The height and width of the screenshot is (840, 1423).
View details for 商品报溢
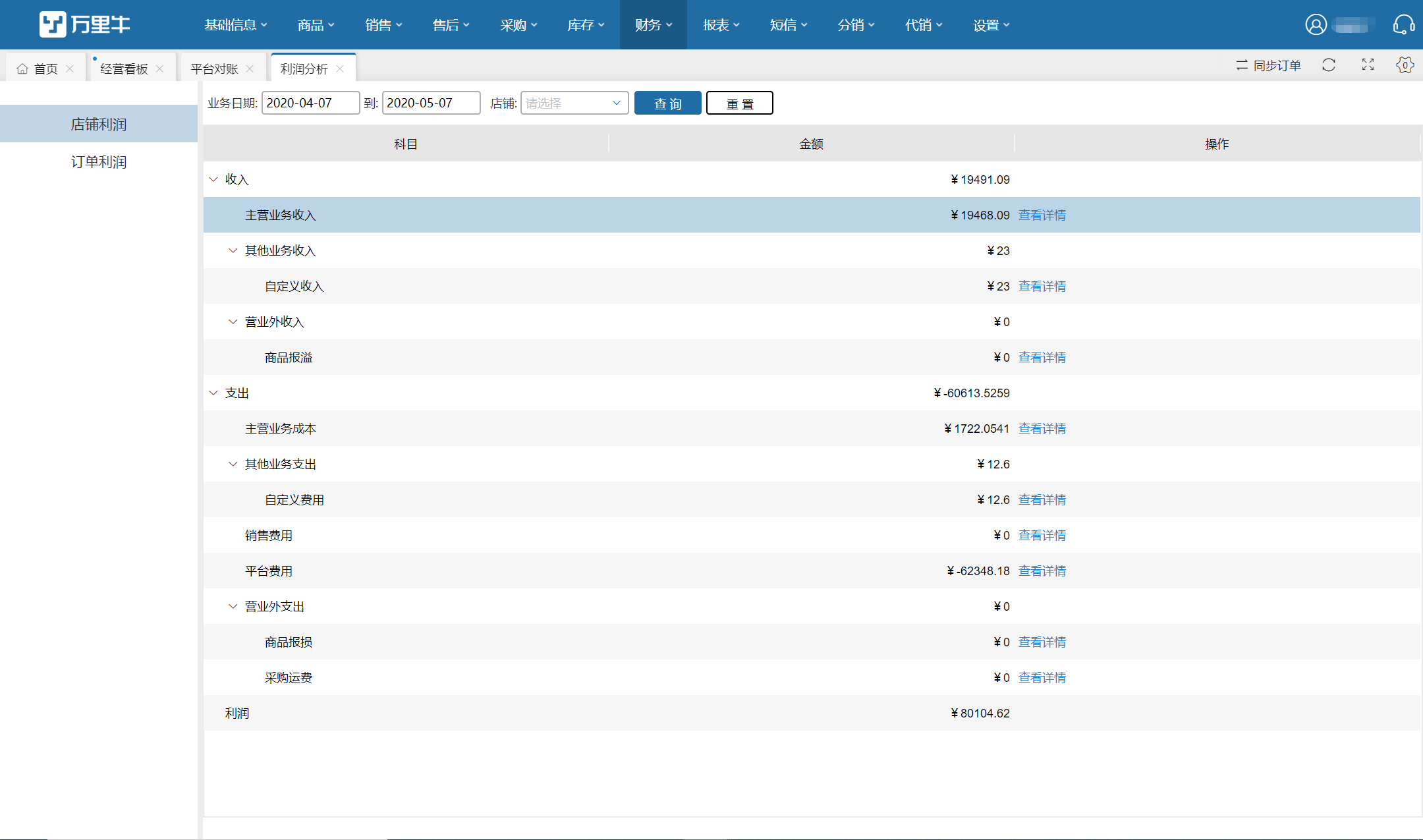pos(1042,357)
